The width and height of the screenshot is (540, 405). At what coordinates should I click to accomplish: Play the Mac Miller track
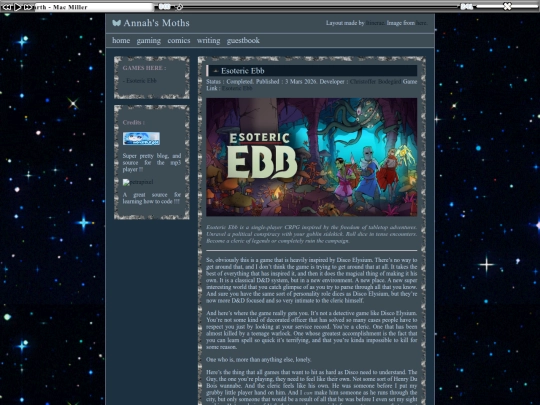coord(17,7)
